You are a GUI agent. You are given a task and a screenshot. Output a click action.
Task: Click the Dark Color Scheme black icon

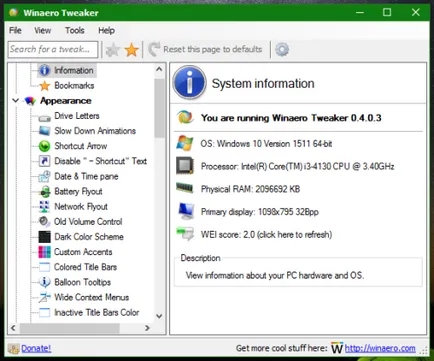(44, 237)
